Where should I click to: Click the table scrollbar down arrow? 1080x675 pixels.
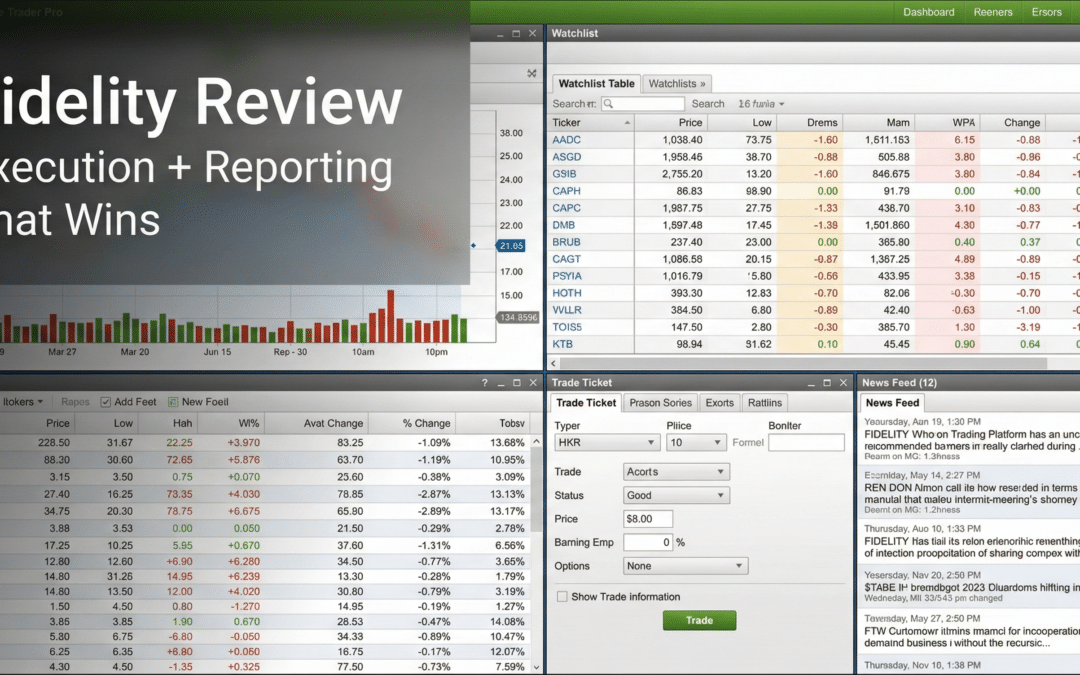coord(537,667)
